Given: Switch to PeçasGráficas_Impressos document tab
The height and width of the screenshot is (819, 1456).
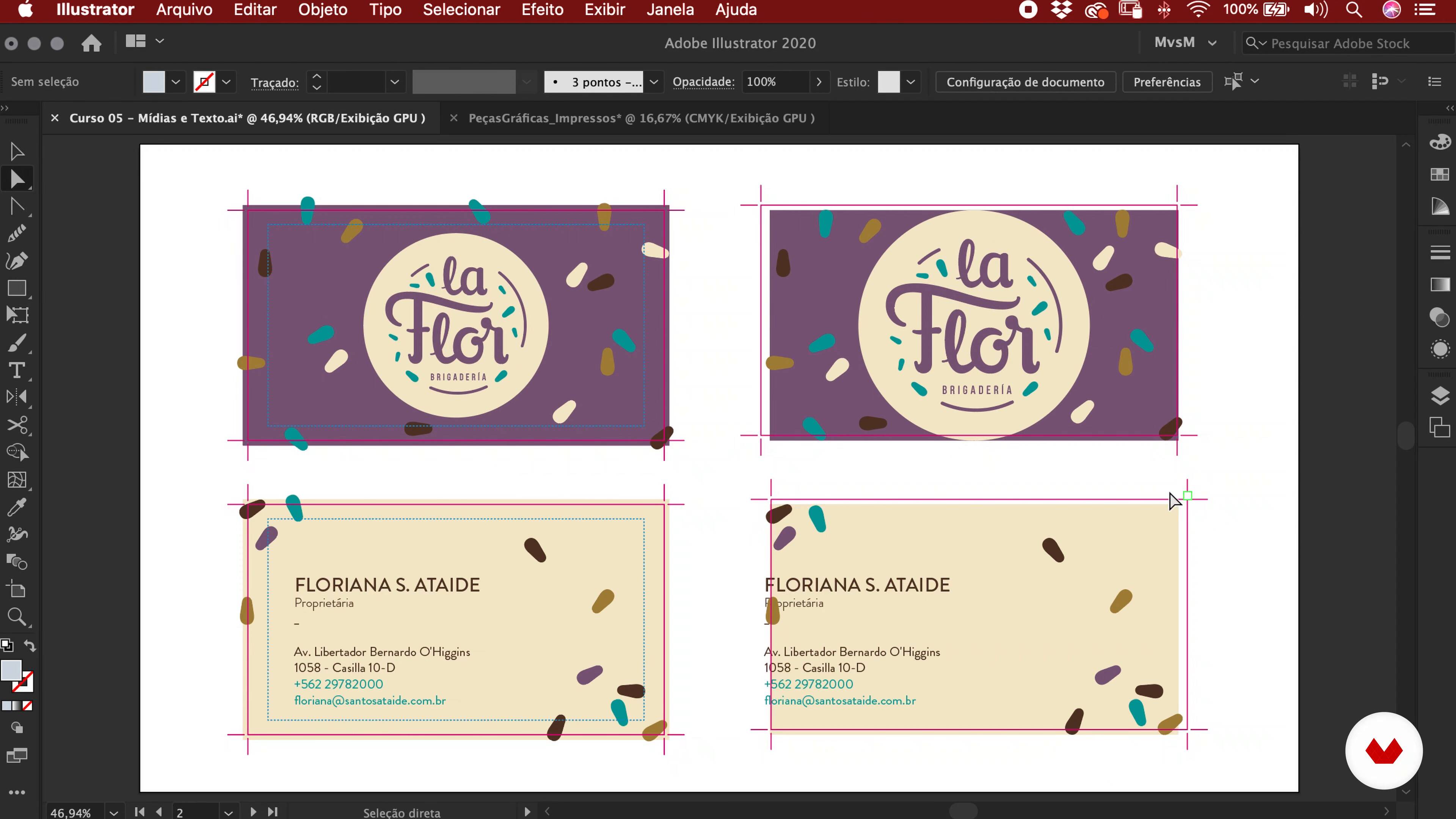Looking at the screenshot, I should pos(641,118).
